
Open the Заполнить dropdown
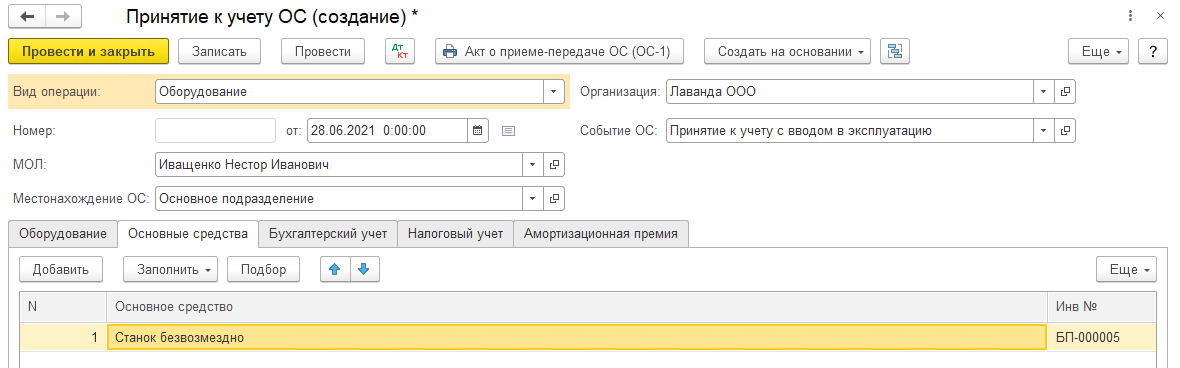(170, 269)
